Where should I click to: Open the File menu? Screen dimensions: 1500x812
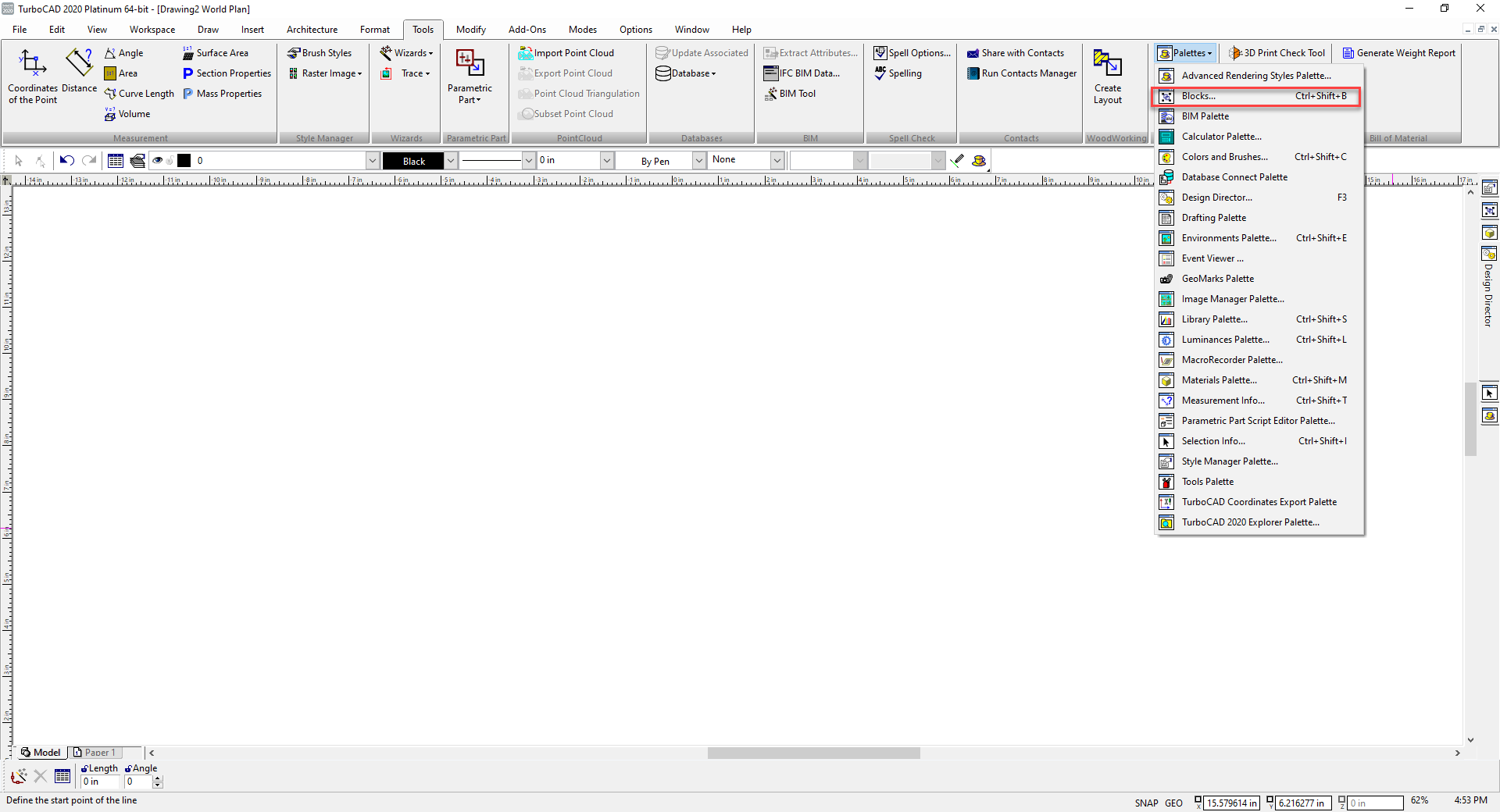(20, 30)
